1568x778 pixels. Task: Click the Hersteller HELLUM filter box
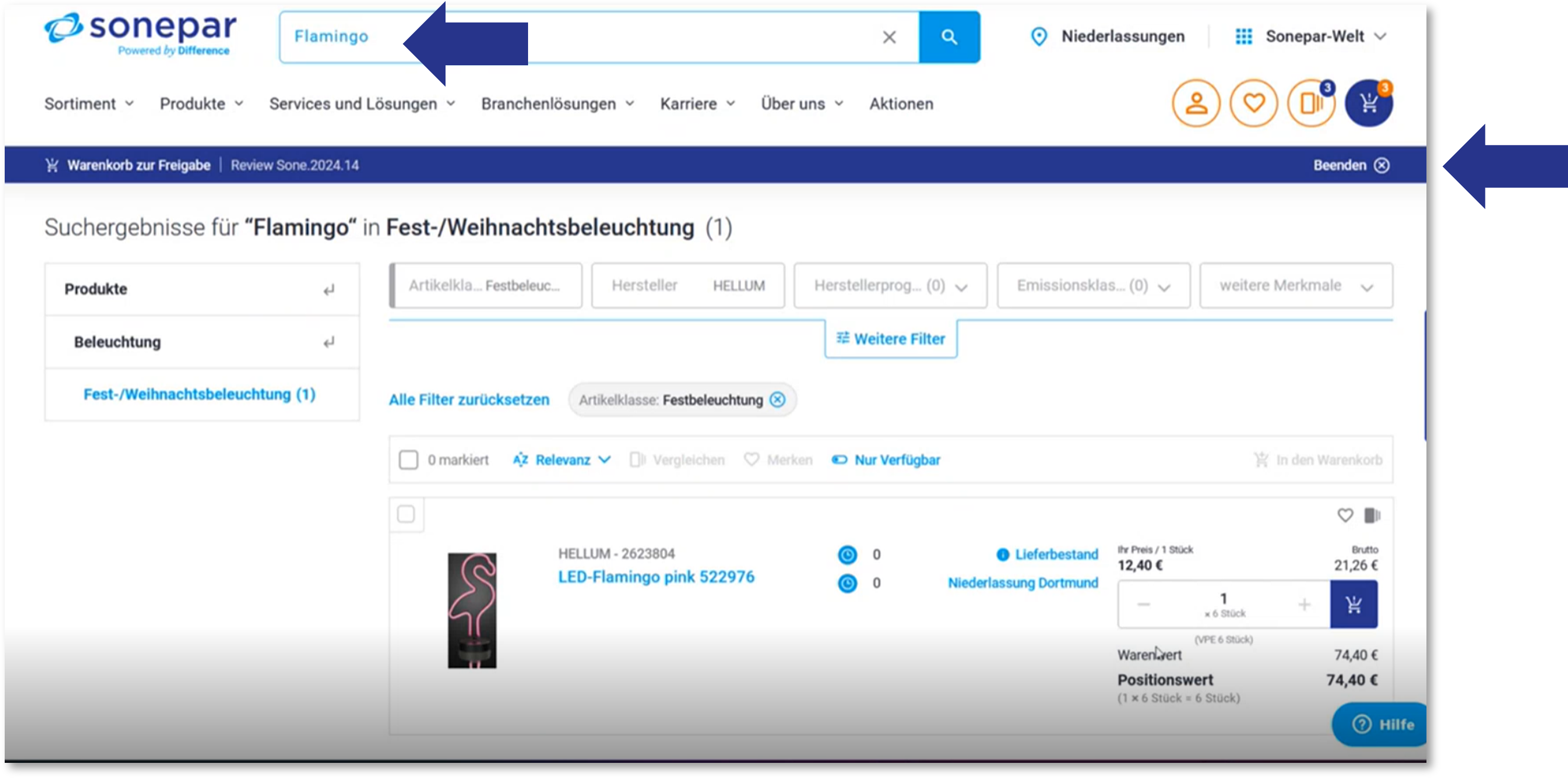(687, 285)
